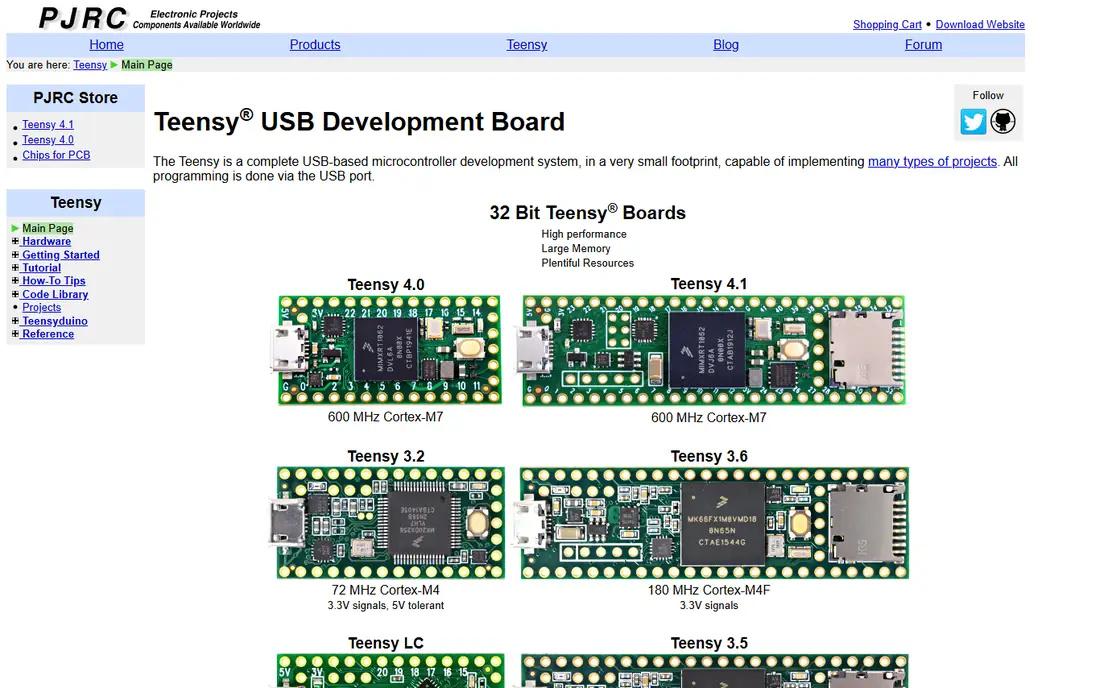
Task: Click the Teensy 3.6 heading text
Action: 709,457
